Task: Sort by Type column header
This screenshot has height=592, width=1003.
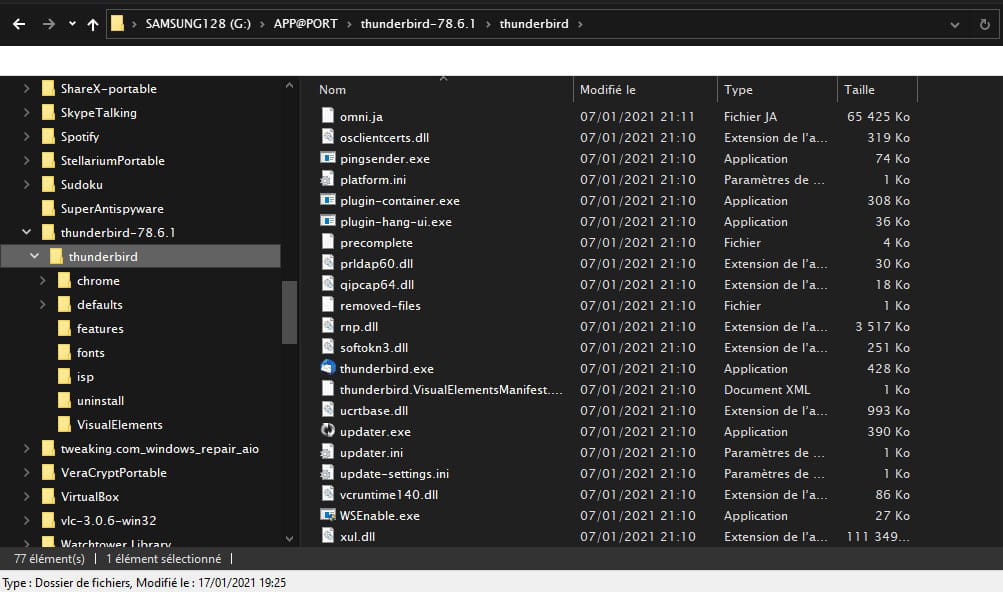Action: [x=738, y=90]
